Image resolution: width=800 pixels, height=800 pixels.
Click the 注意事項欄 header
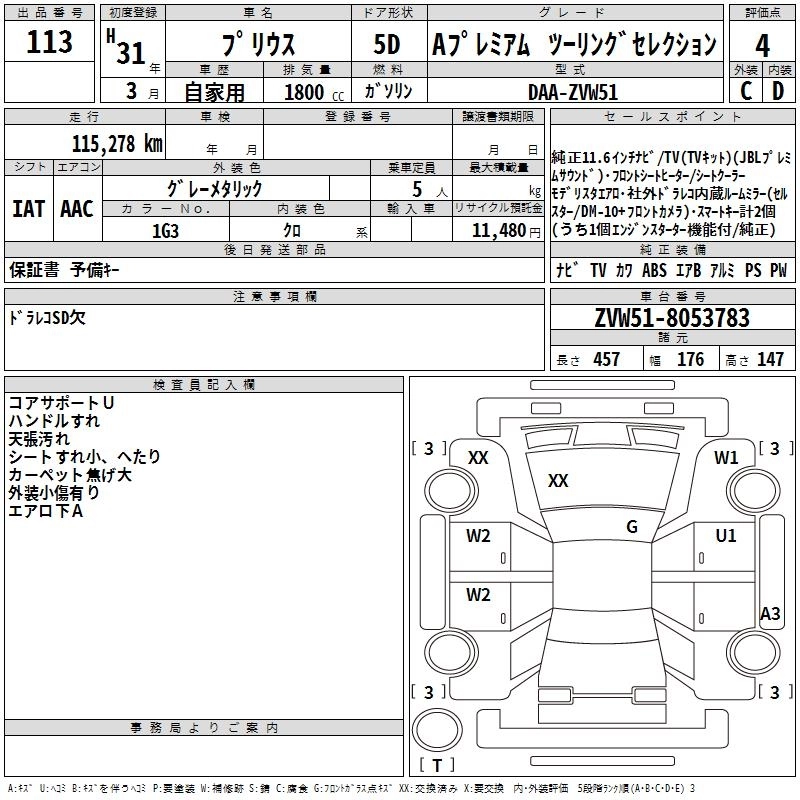pos(275,296)
